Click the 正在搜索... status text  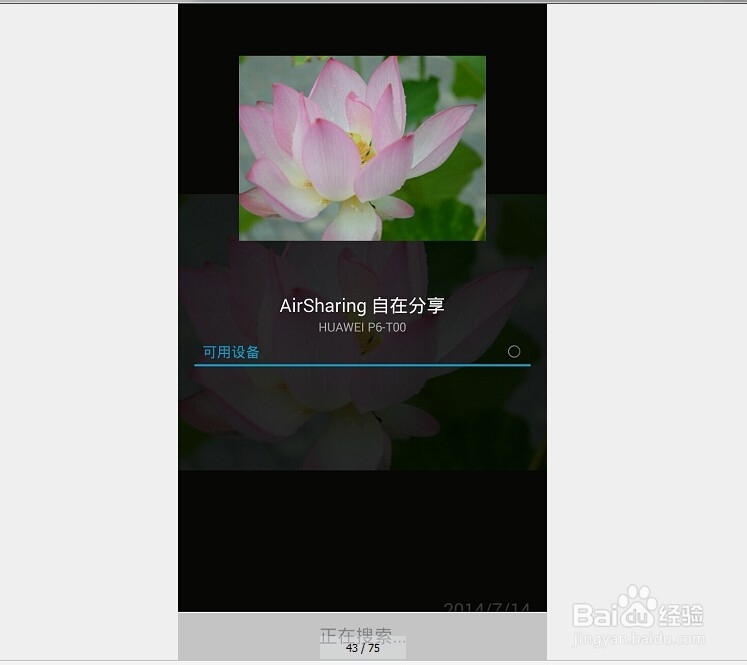(362, 635)
